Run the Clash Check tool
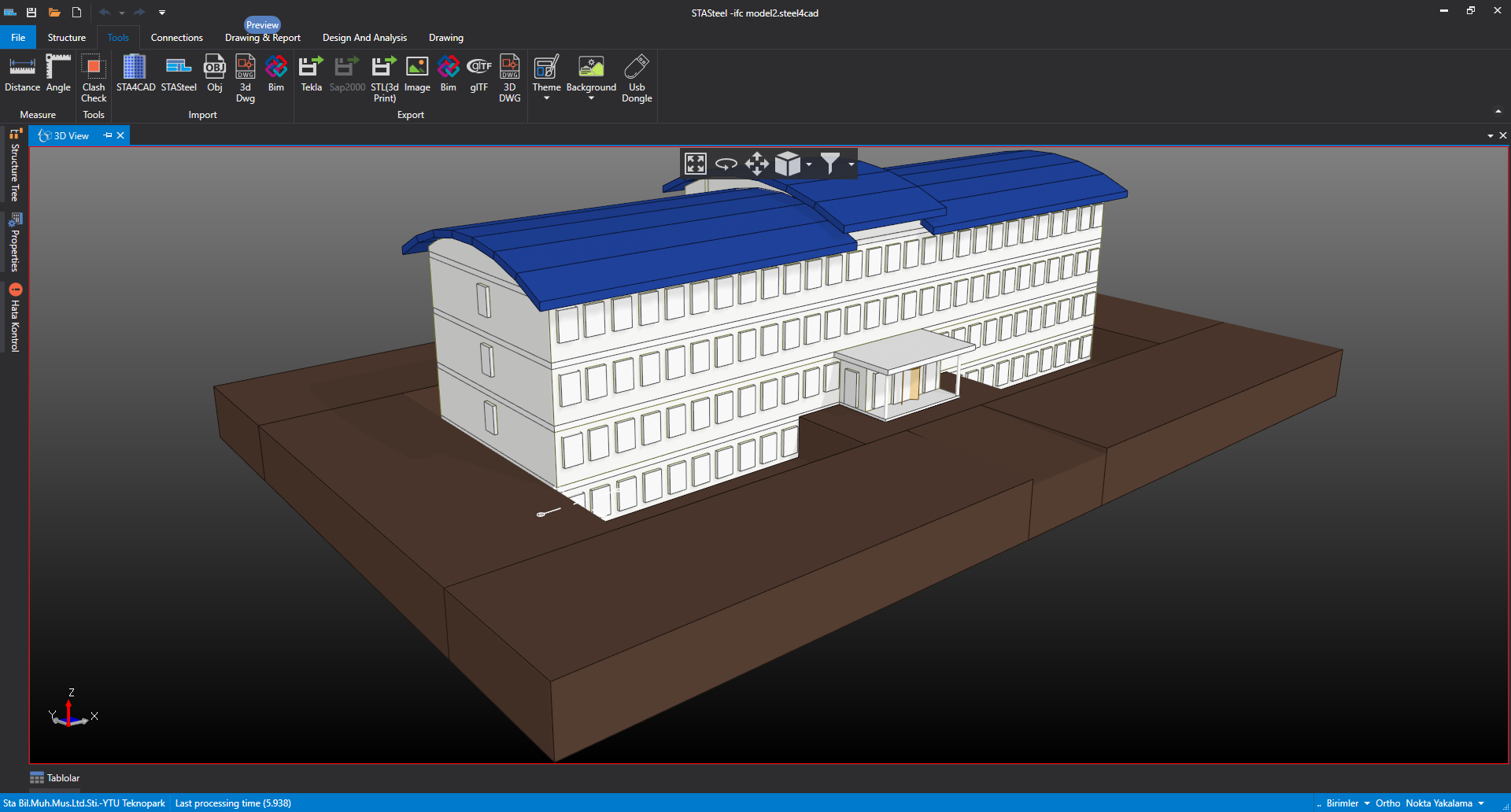The width and height of the screenshot is (1511, 812). 94,77
